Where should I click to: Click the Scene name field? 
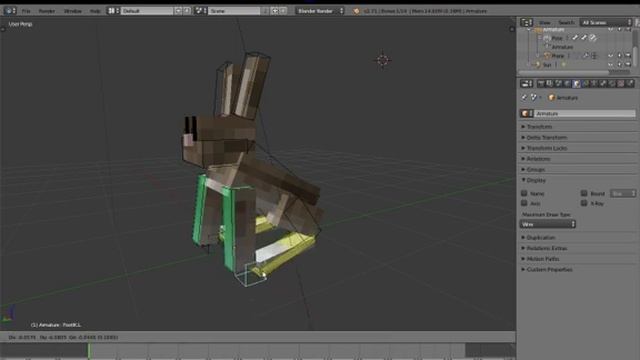click(234, 11)
